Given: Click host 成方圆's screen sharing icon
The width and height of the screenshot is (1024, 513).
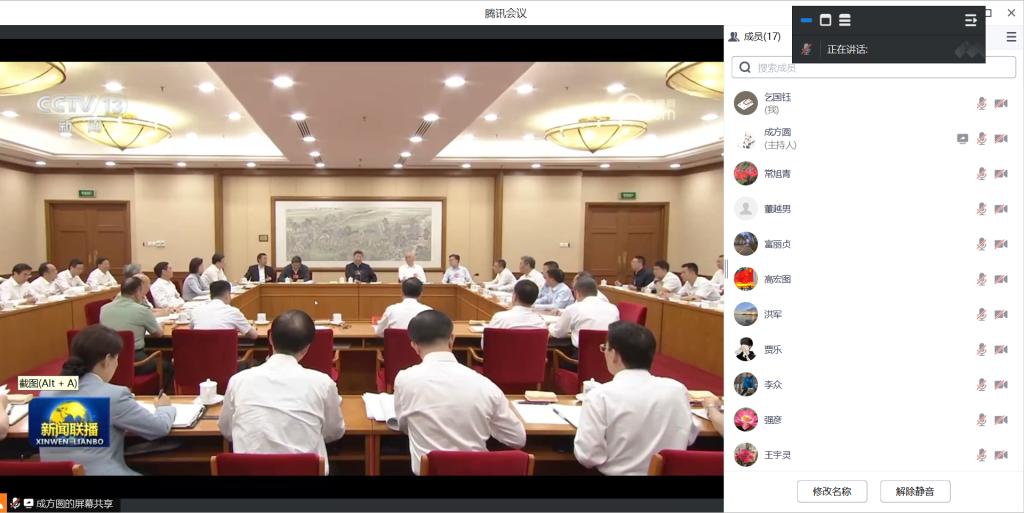Looking at the screenshot, I should (x=962, y=139).
